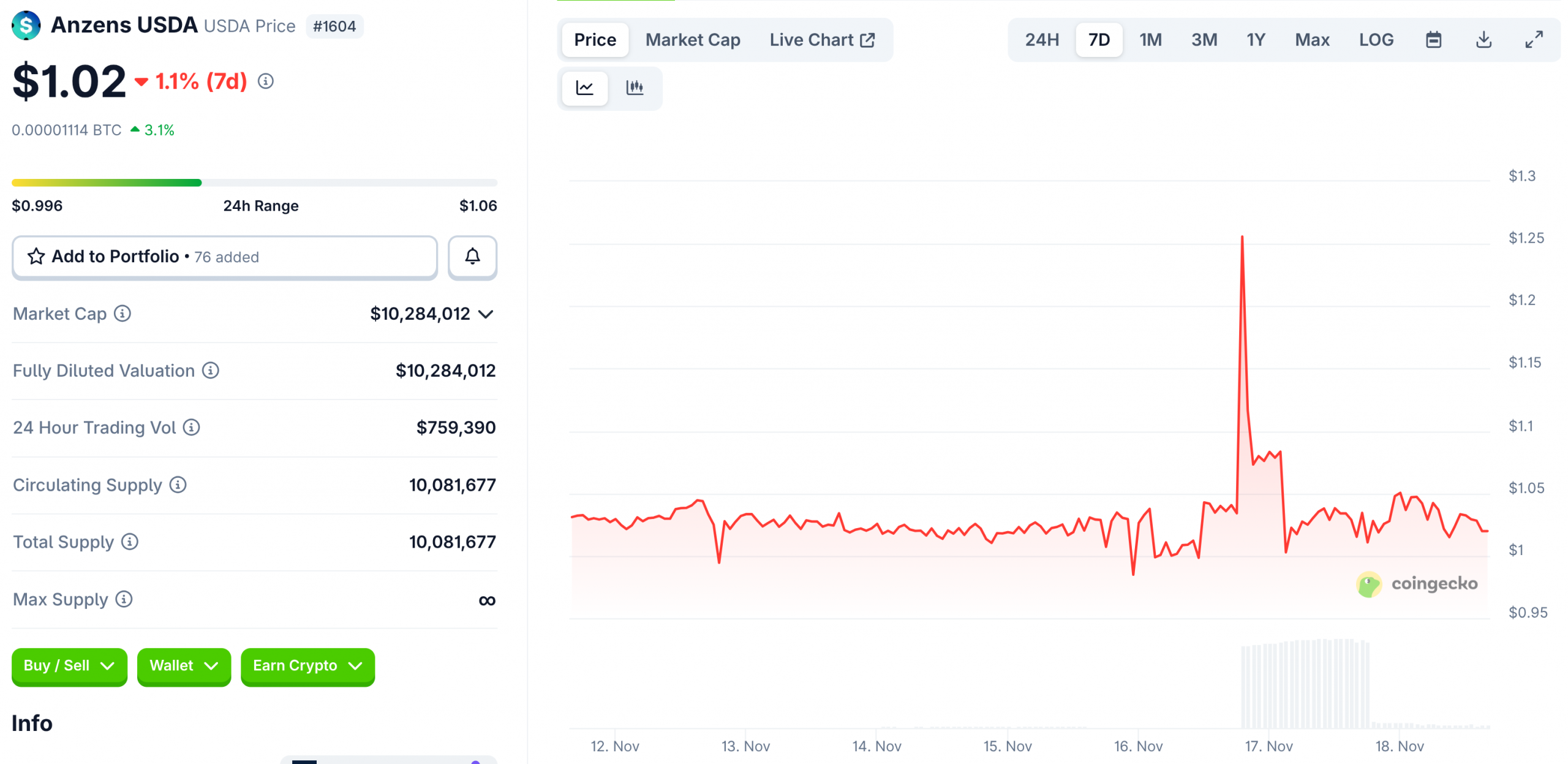Click the download chart data icon
Screen dimensions: 1568x764
point(1483,40)
